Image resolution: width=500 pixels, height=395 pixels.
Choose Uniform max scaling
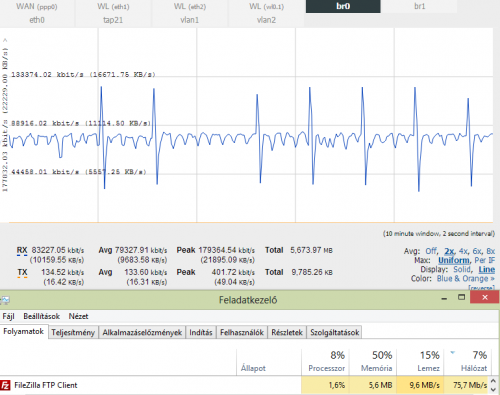pos(454,260)
